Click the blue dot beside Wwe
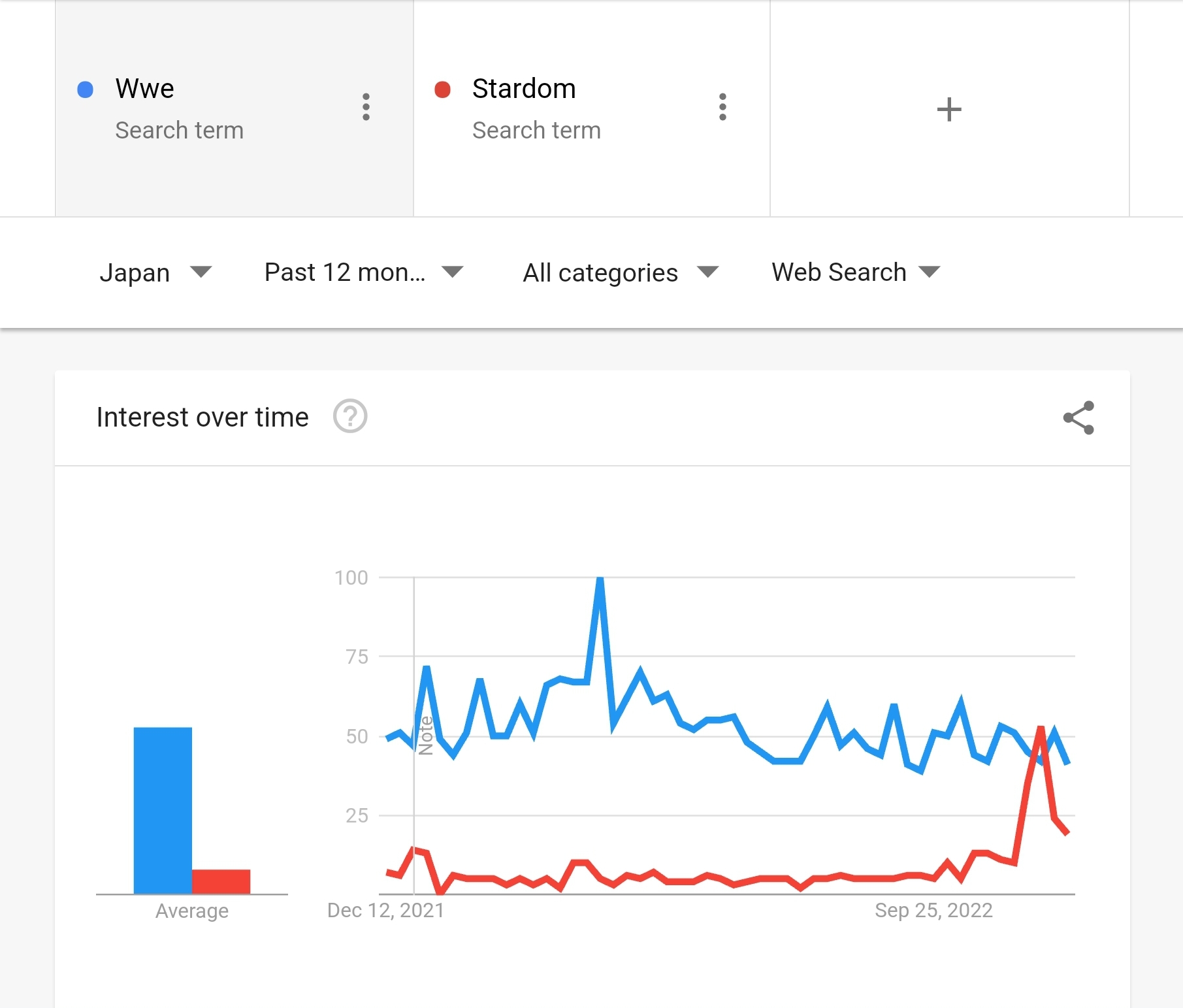This screenshot has height=1008, width=1183. [86, 89]
